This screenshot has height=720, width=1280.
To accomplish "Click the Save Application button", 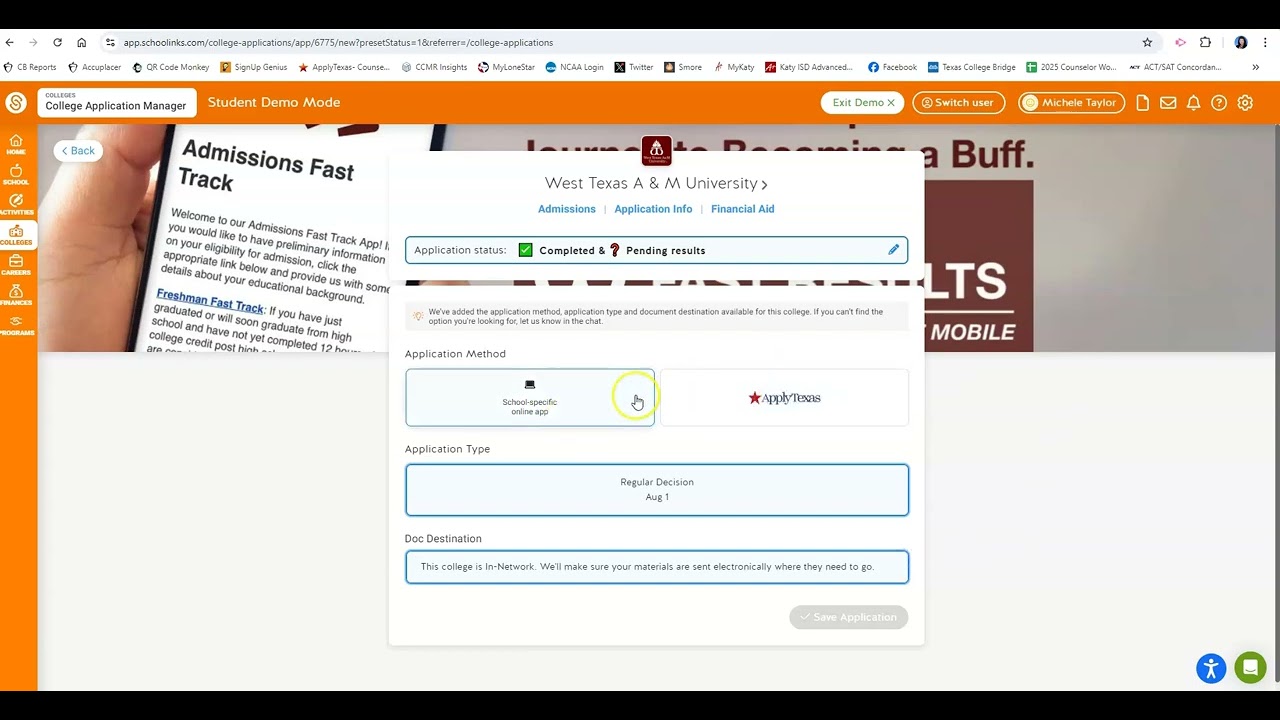I will pos(848,617).
